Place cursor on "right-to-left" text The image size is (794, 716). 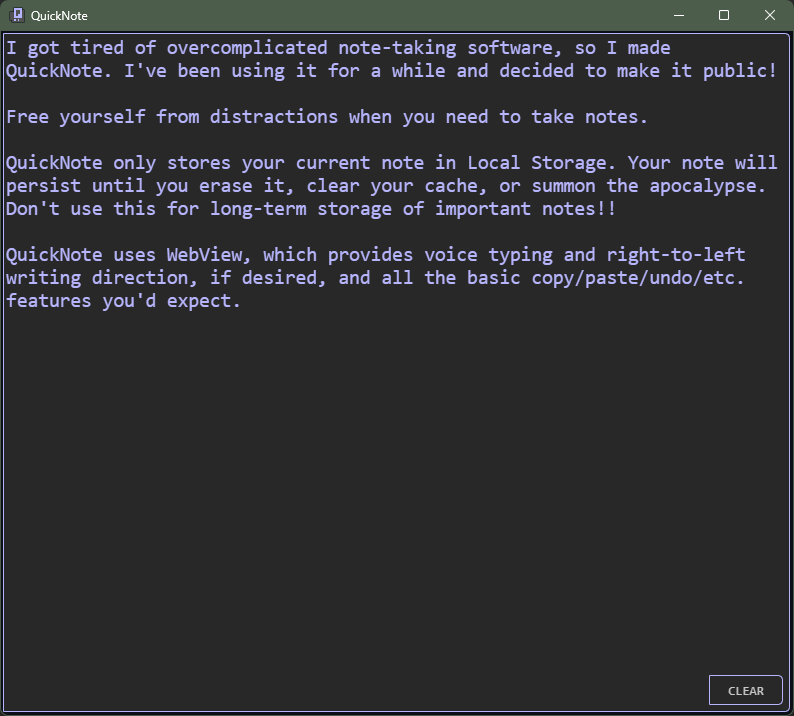coord(676,255)
